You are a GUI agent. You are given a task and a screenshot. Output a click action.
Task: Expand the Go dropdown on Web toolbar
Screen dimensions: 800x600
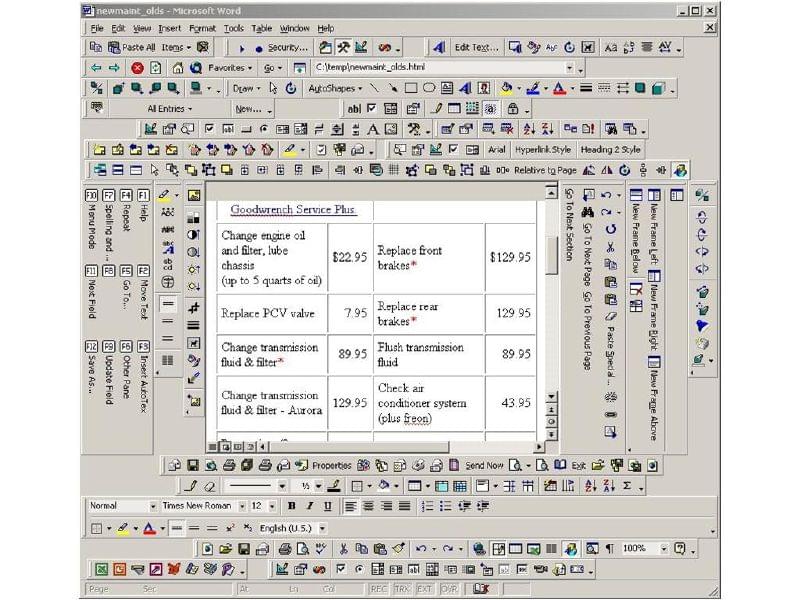coord(273,68)
